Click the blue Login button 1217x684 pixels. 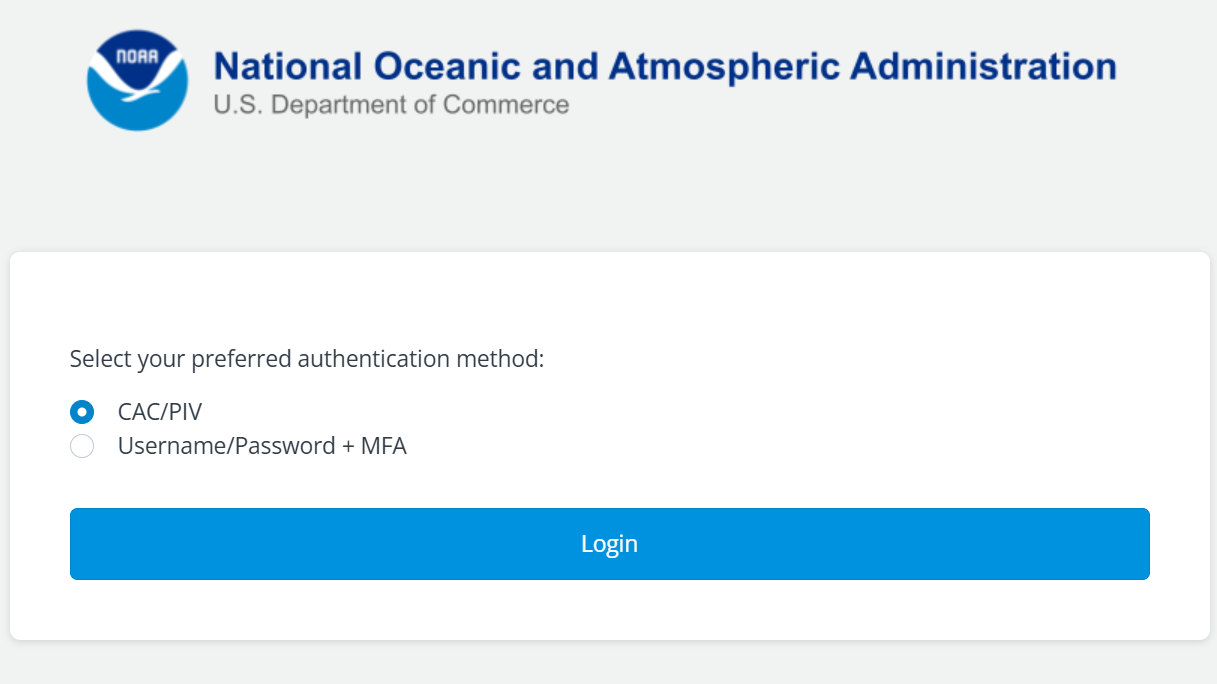click(610, 544)
